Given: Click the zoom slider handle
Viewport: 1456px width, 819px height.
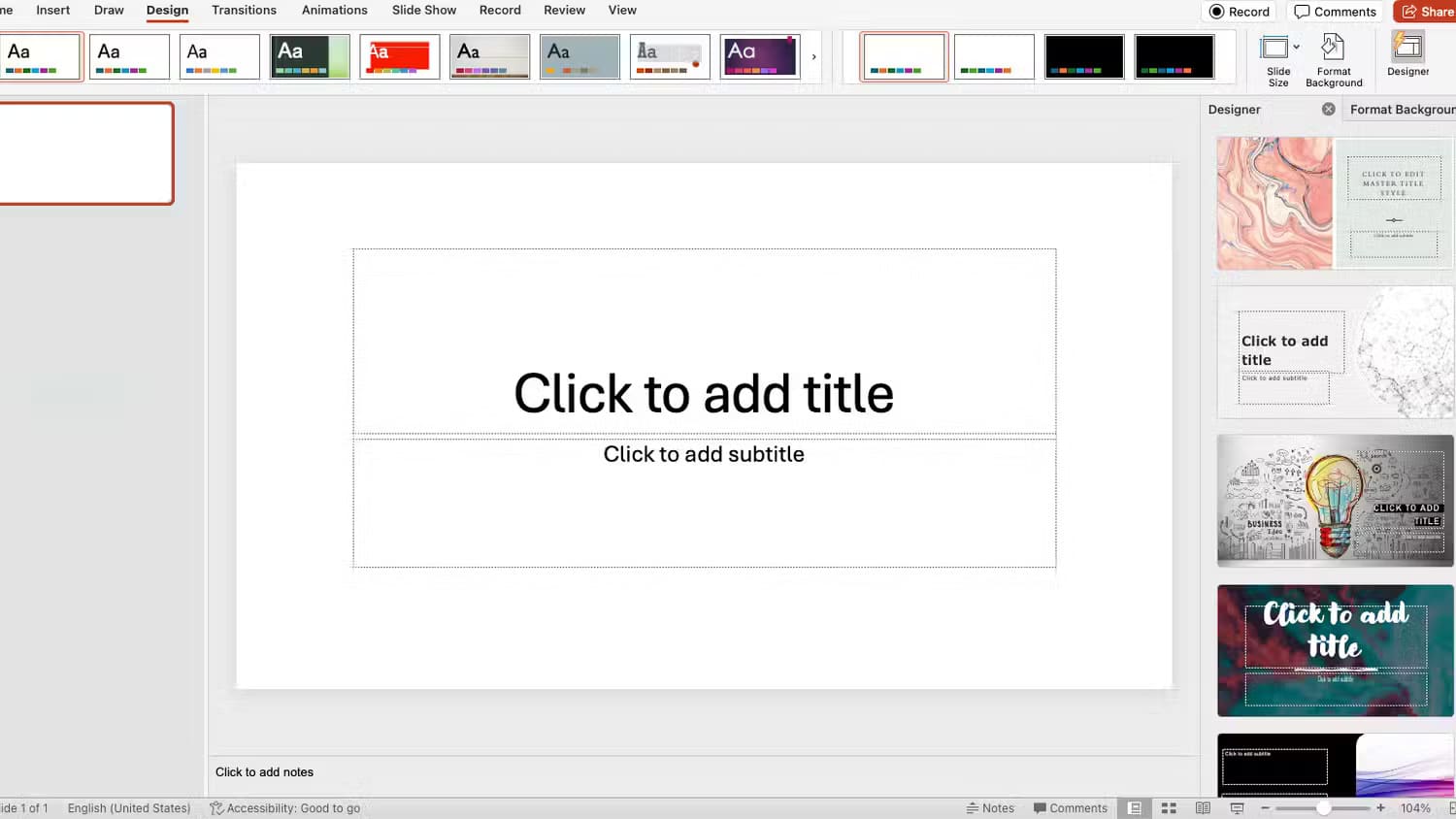Looking at the screenshot, I should point(1323,808).
